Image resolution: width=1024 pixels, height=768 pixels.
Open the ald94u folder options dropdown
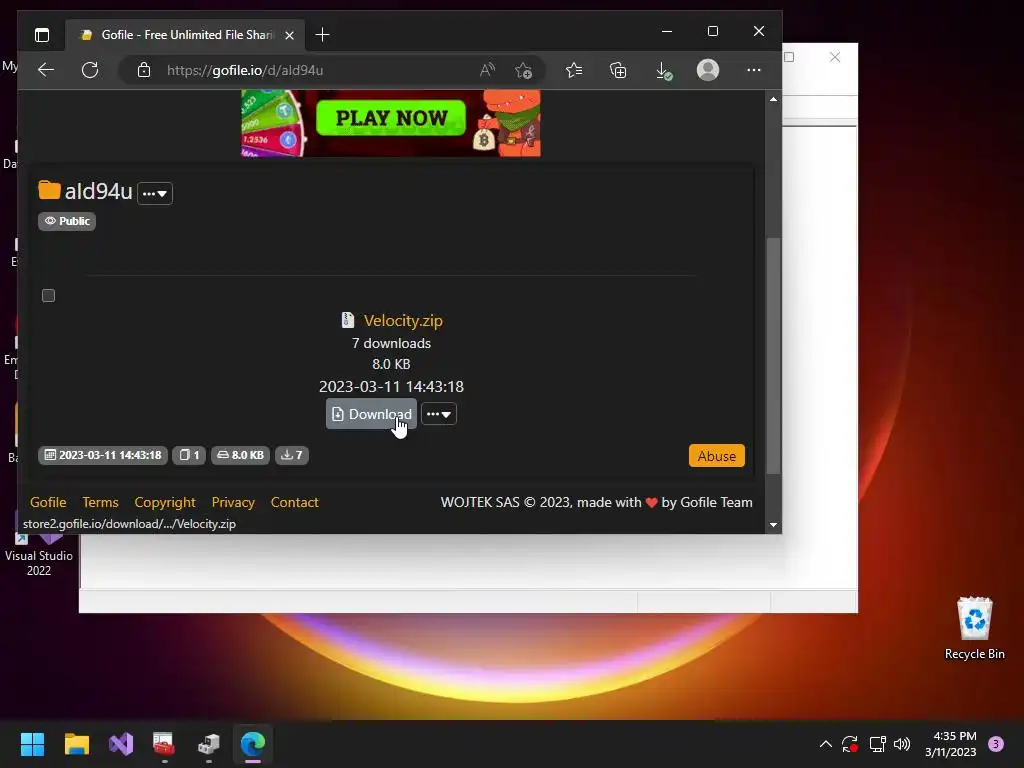[x=155, y=193]
